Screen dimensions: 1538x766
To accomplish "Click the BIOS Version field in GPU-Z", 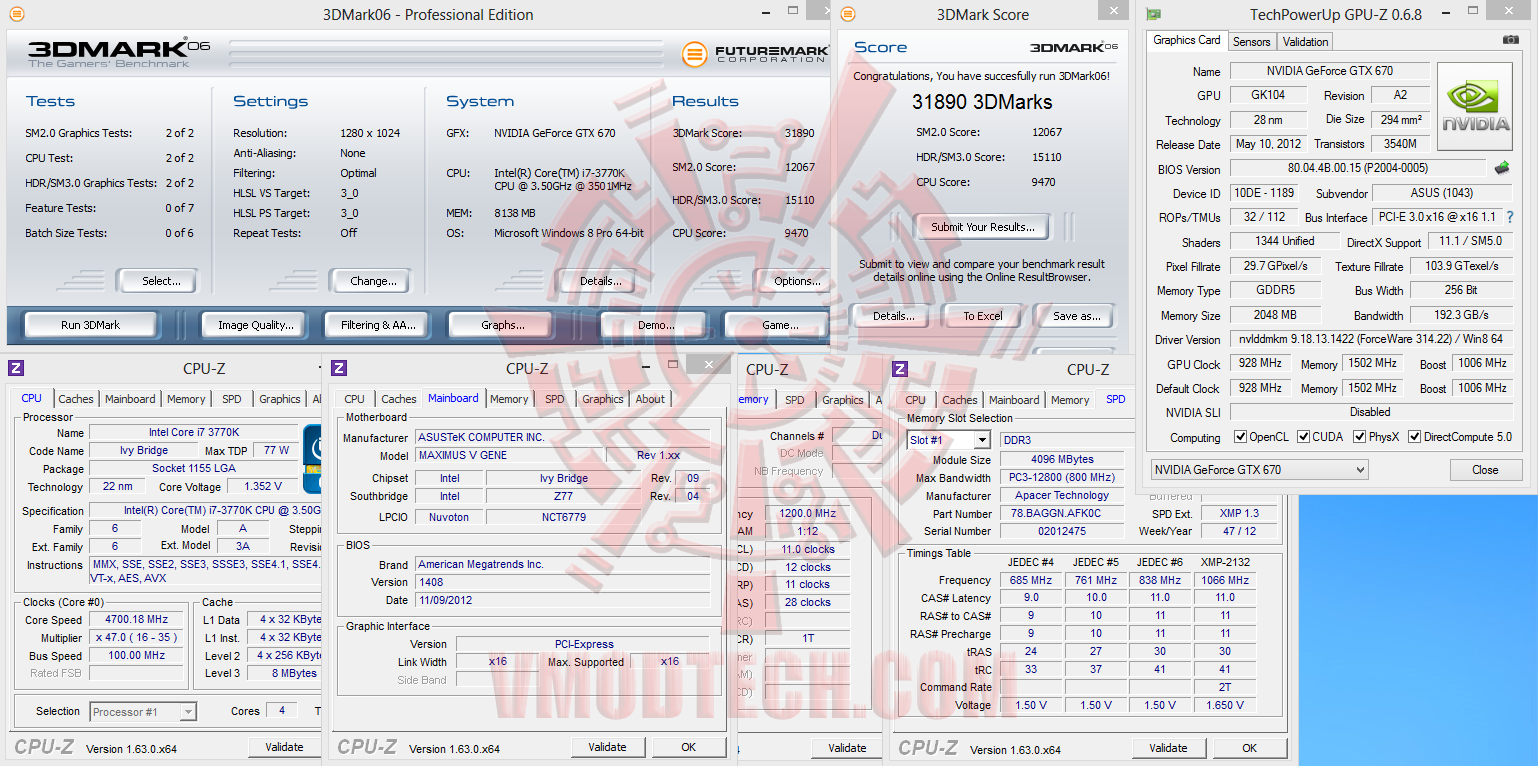I will 1357,169.
